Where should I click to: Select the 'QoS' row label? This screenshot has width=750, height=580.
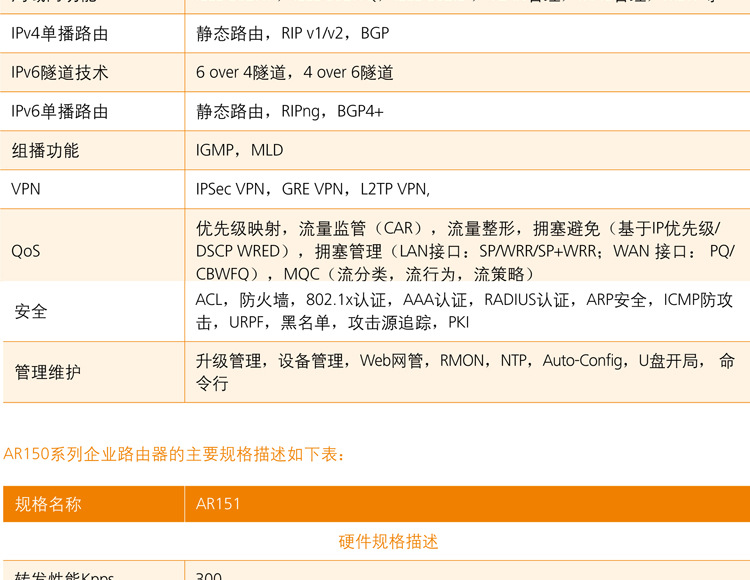pyautogui.click(x=25, y=251)
